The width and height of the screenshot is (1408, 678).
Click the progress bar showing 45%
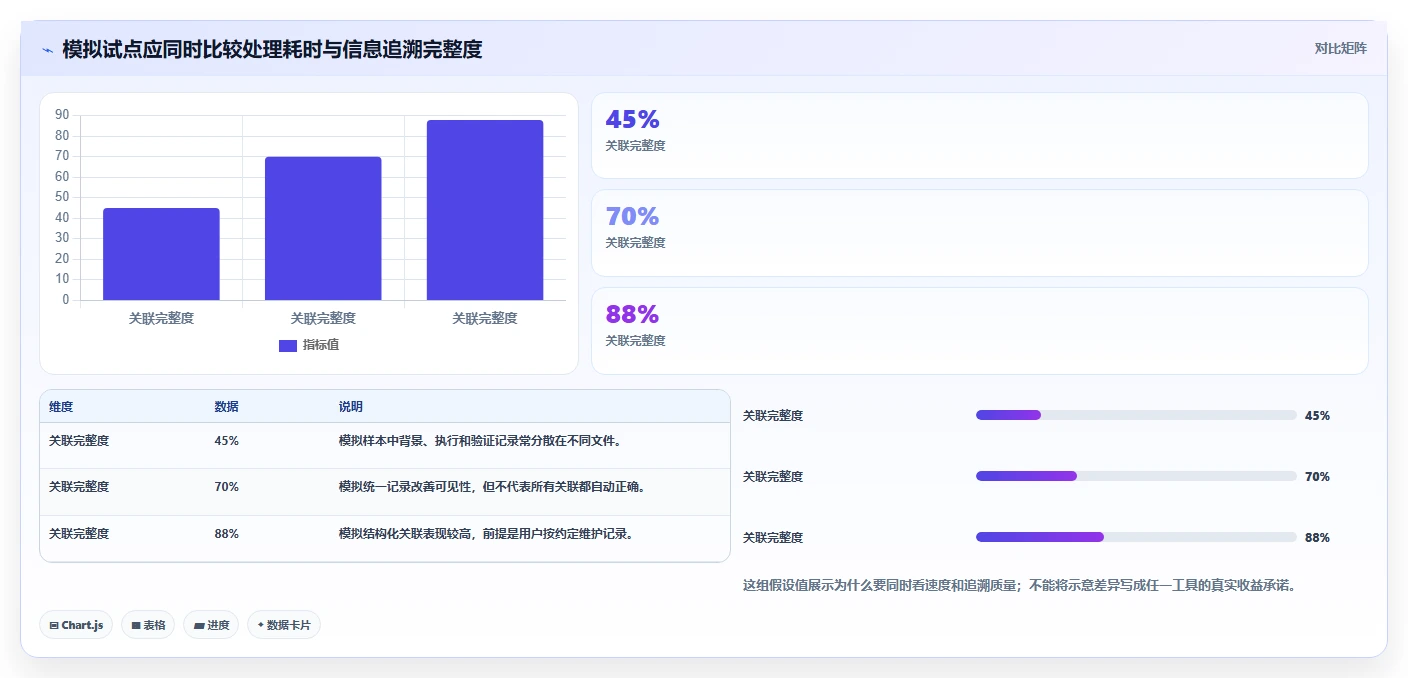[1136, 415]
